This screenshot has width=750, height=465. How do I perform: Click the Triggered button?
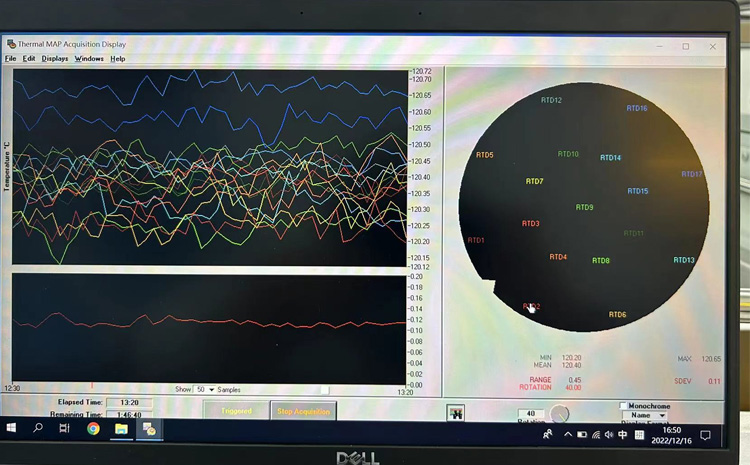click(x=236, y=410)
